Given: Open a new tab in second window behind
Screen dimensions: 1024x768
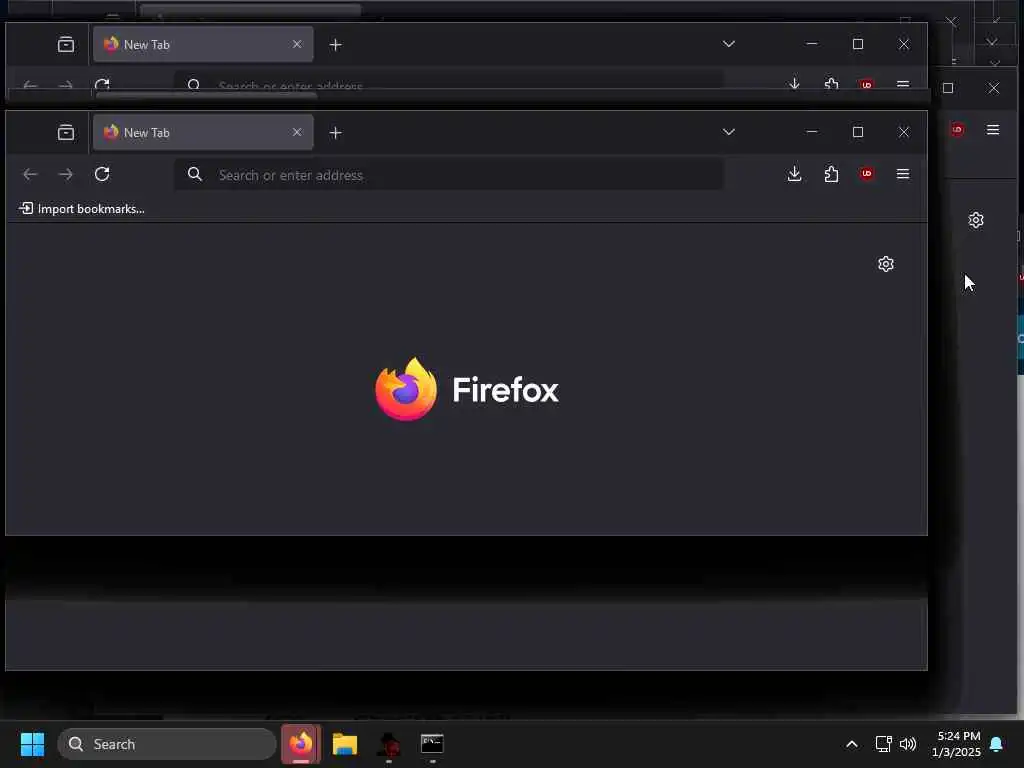Looking at the screenshot, I should pos(336,44).
